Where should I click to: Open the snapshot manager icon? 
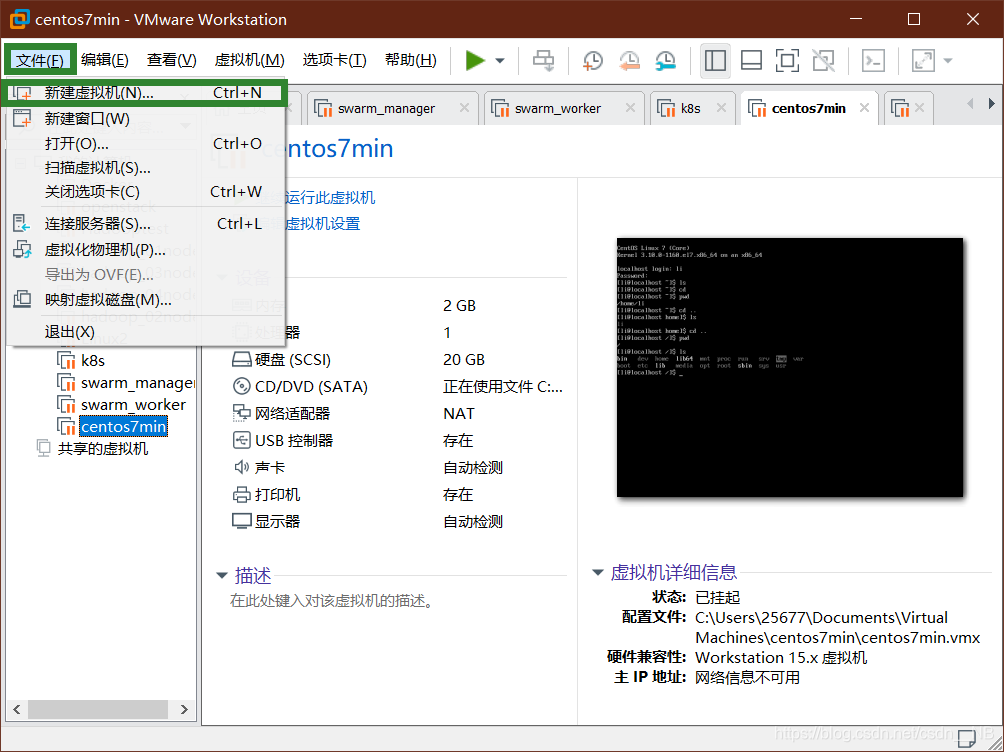666,60
